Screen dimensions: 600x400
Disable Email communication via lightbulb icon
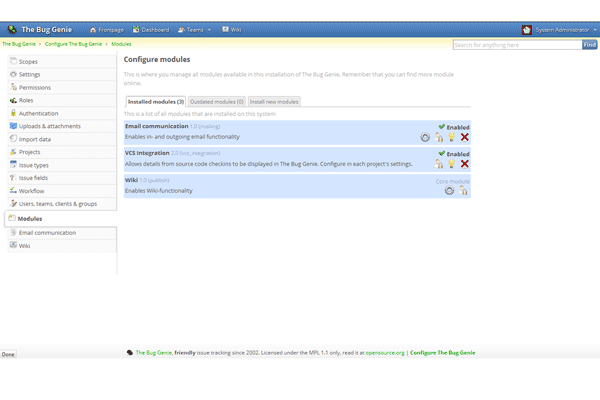coord(452,137)
